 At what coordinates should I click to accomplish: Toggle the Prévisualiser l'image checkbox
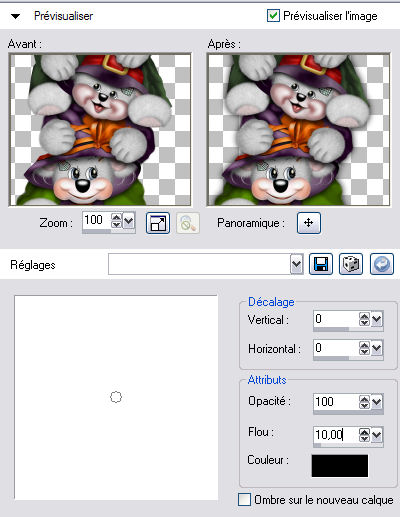273,16
